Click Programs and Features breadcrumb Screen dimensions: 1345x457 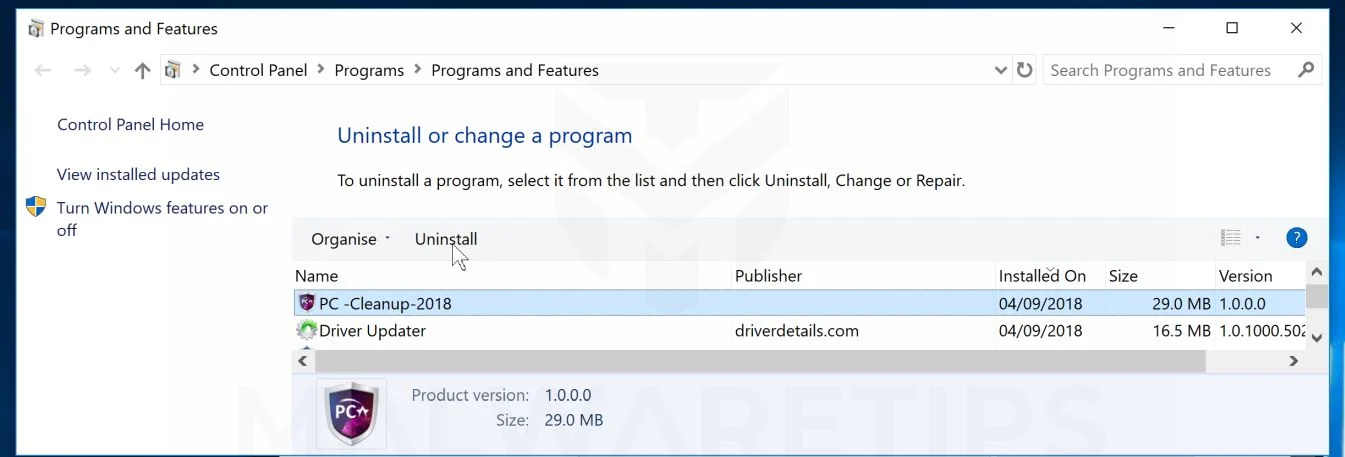pos(515,70)
